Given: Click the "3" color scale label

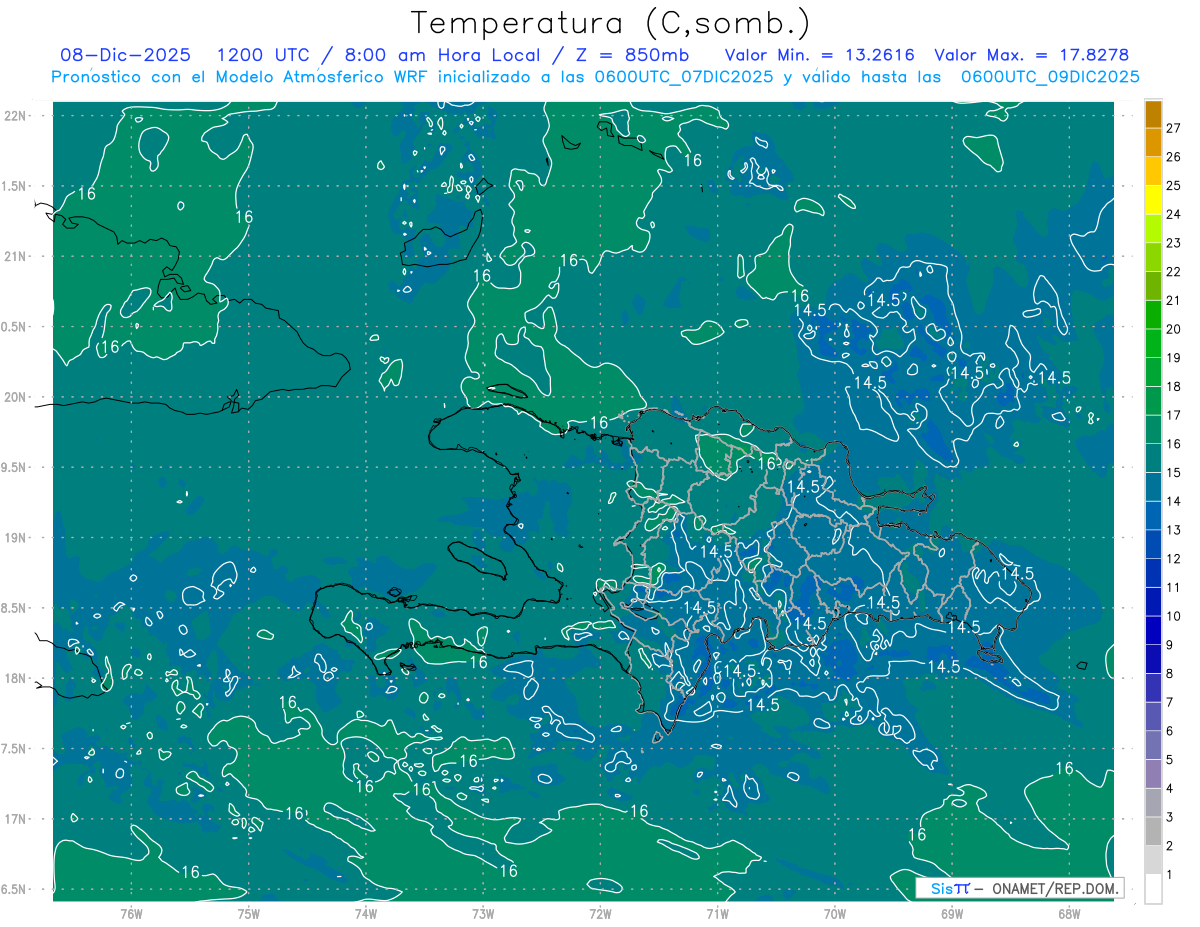Looking at the screenshot, I should pyautogui.click(x=1169, y=818).
